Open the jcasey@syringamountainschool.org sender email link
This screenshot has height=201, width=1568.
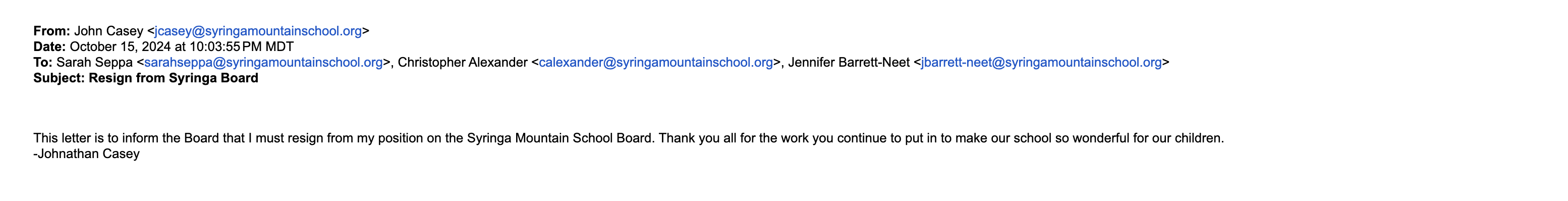tap(258, 31)
